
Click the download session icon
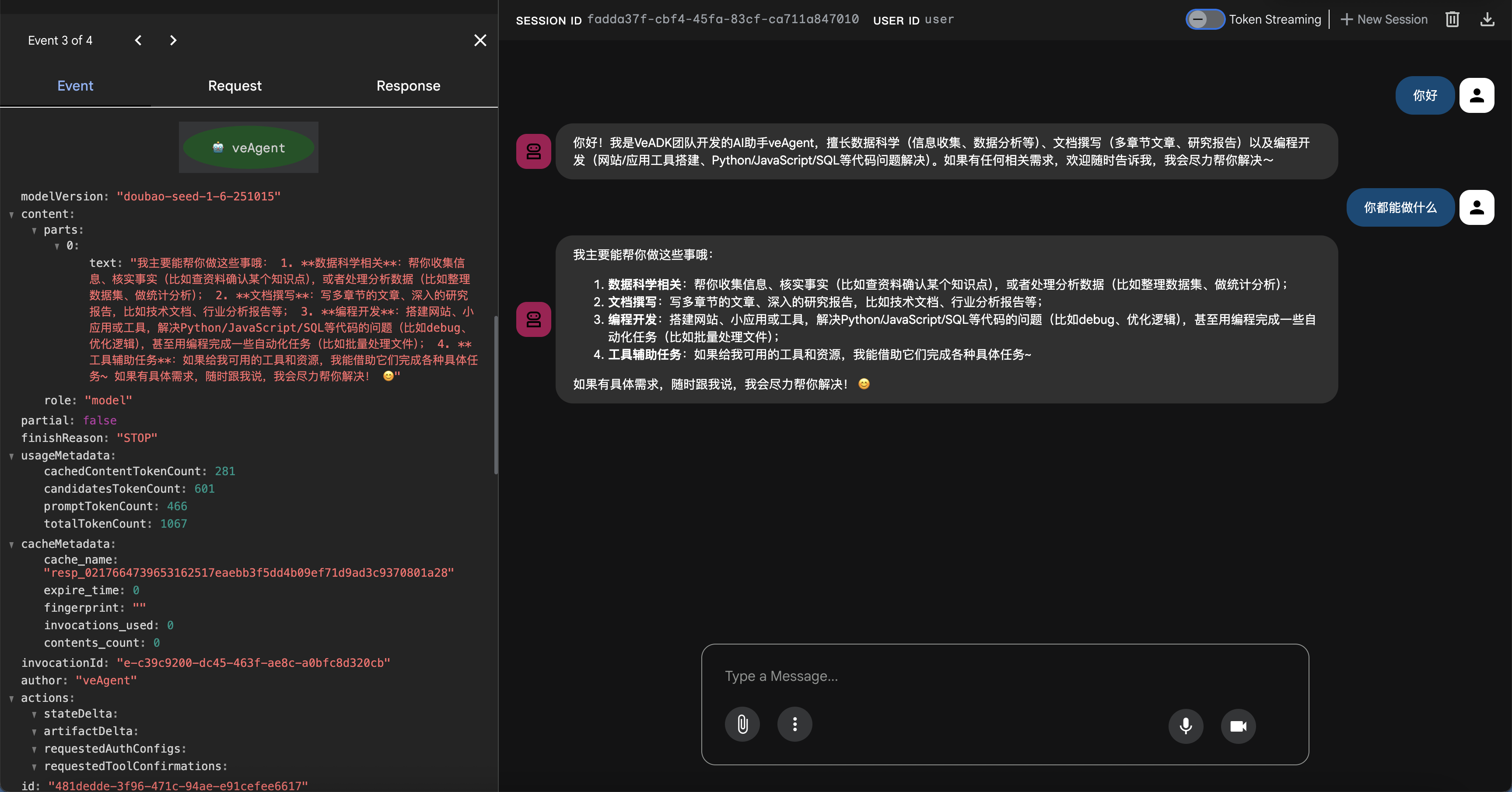click(x=1487, y=19)
